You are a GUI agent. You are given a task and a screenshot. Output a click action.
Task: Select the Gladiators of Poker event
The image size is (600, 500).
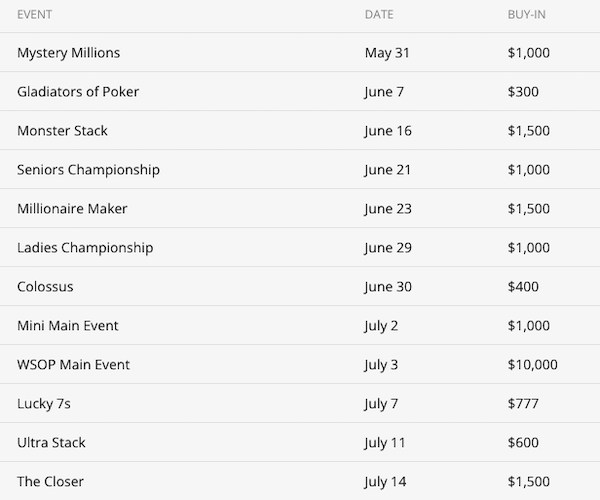[x=78, y=92]
